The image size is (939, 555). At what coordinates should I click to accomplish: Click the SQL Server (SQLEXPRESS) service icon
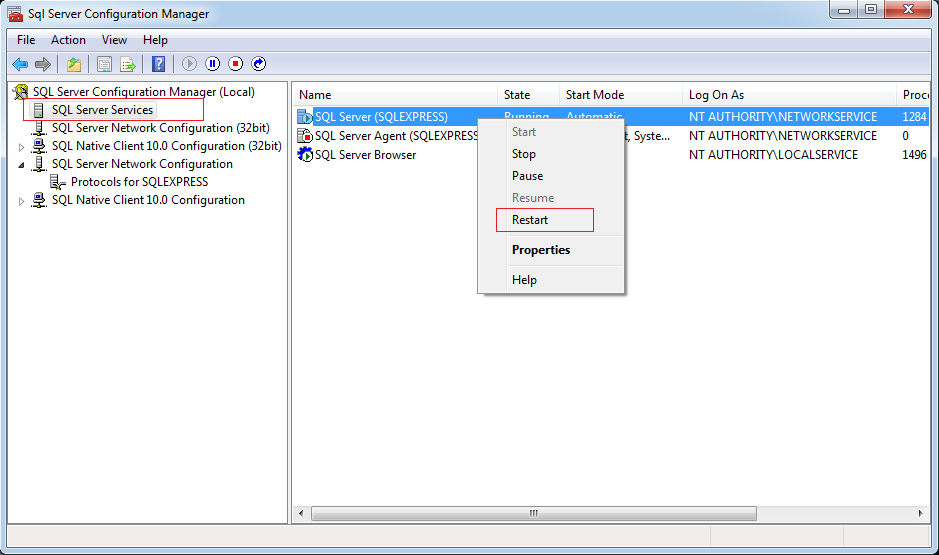click(305, 117)
